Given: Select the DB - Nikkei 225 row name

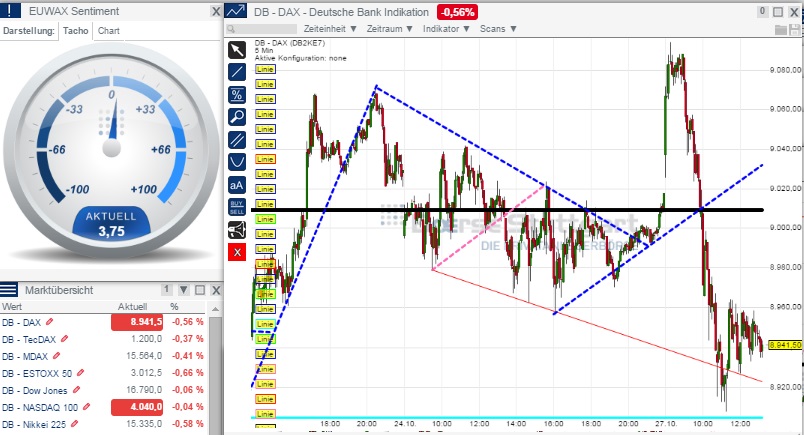Looking at the screenshot, I should click(34, 424).
